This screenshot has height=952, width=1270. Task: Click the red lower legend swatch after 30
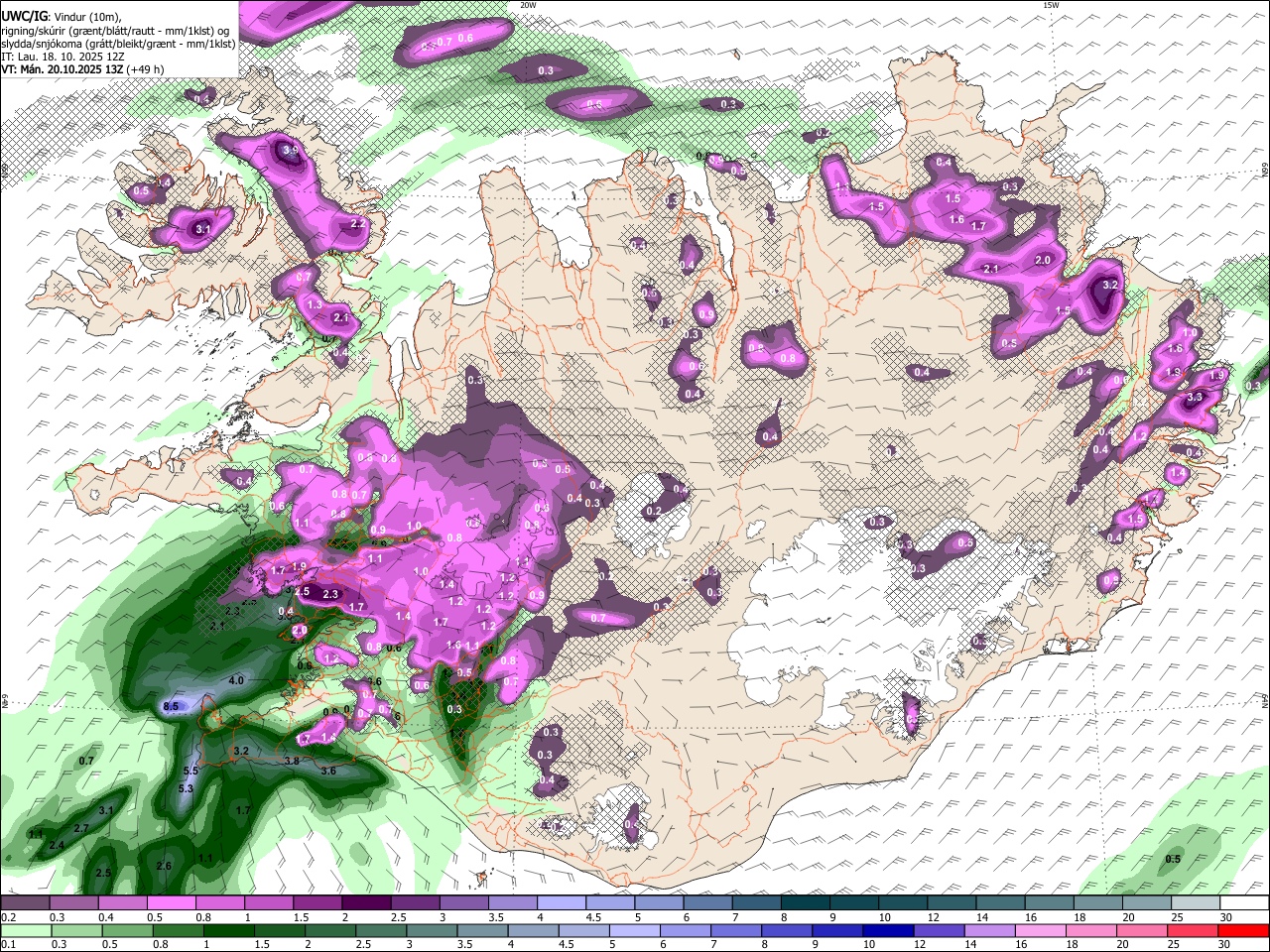pos(1245,930)
